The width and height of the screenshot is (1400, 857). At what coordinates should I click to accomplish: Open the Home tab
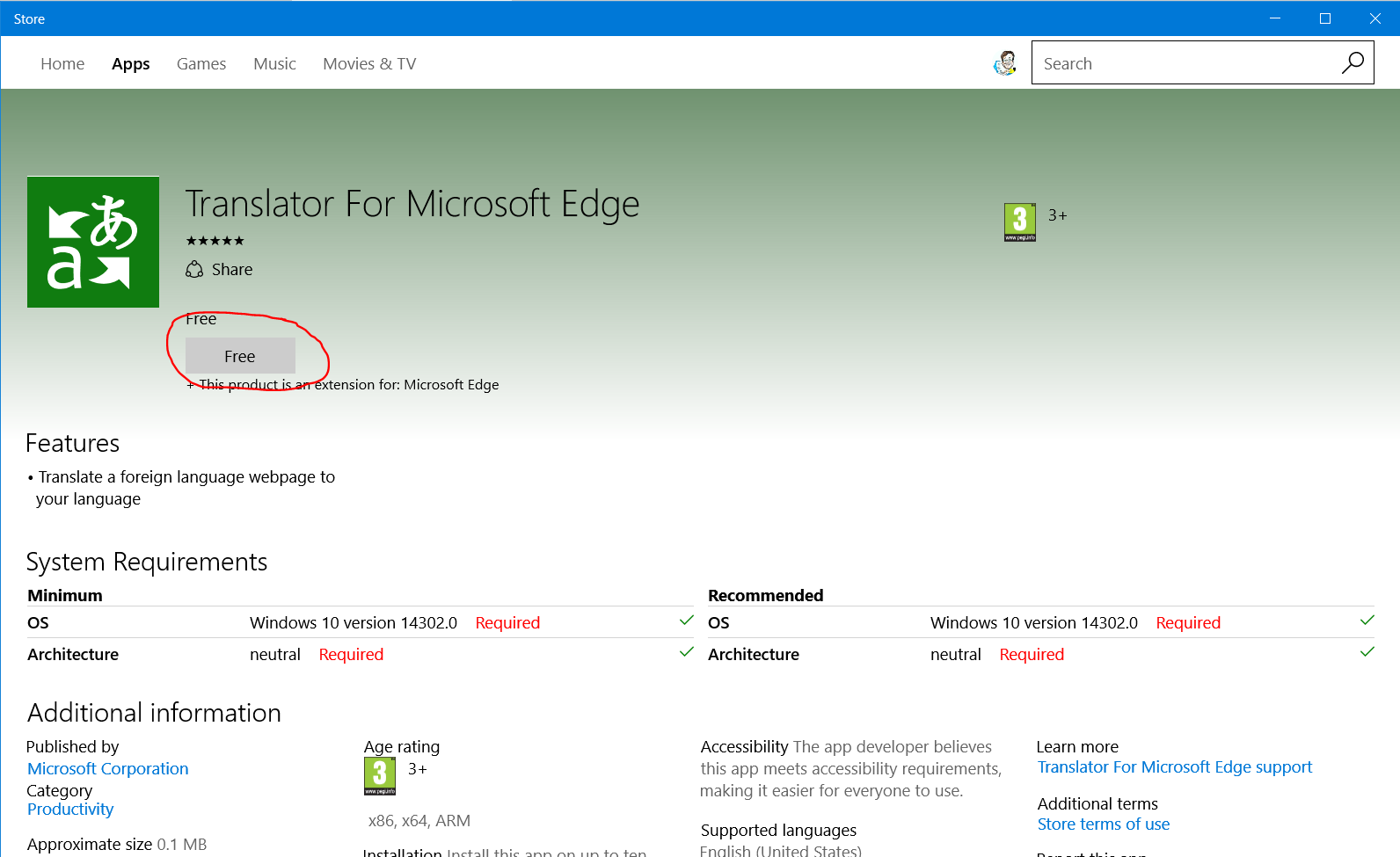click(62, 64)
